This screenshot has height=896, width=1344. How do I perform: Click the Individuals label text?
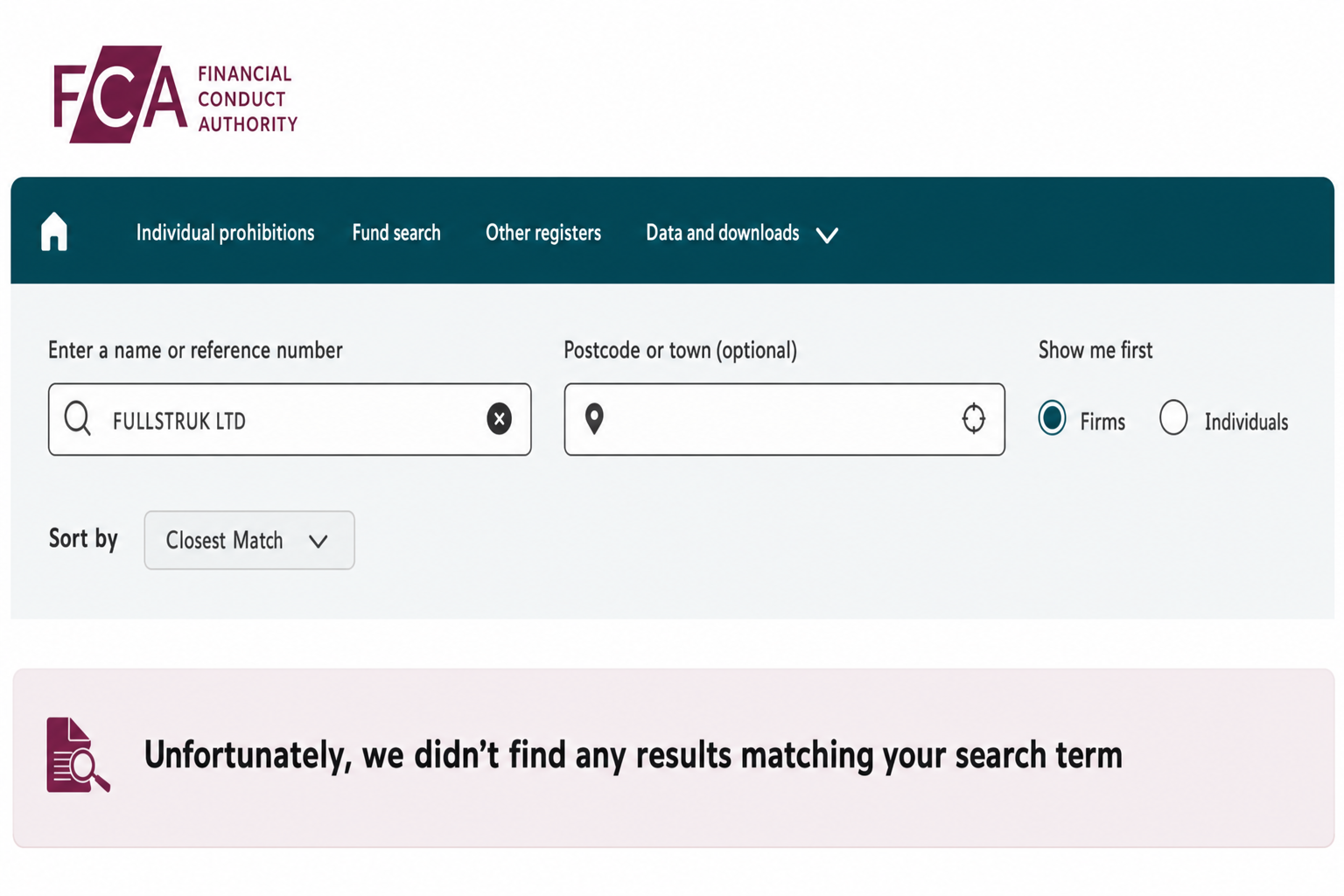[x=1246, y=422]
